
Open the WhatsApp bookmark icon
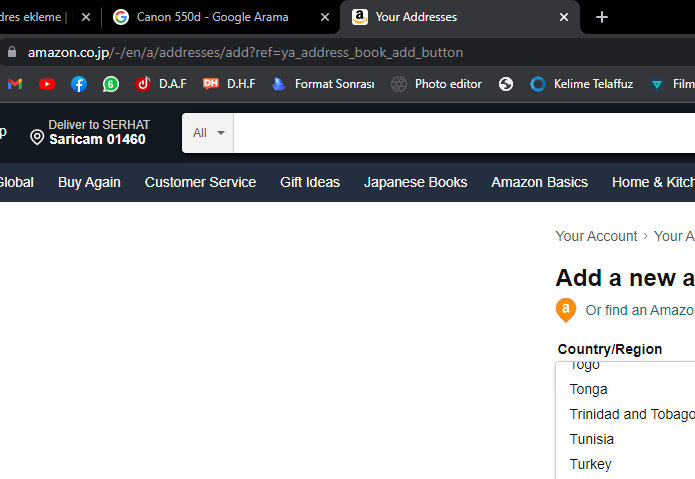coord(111,84)
